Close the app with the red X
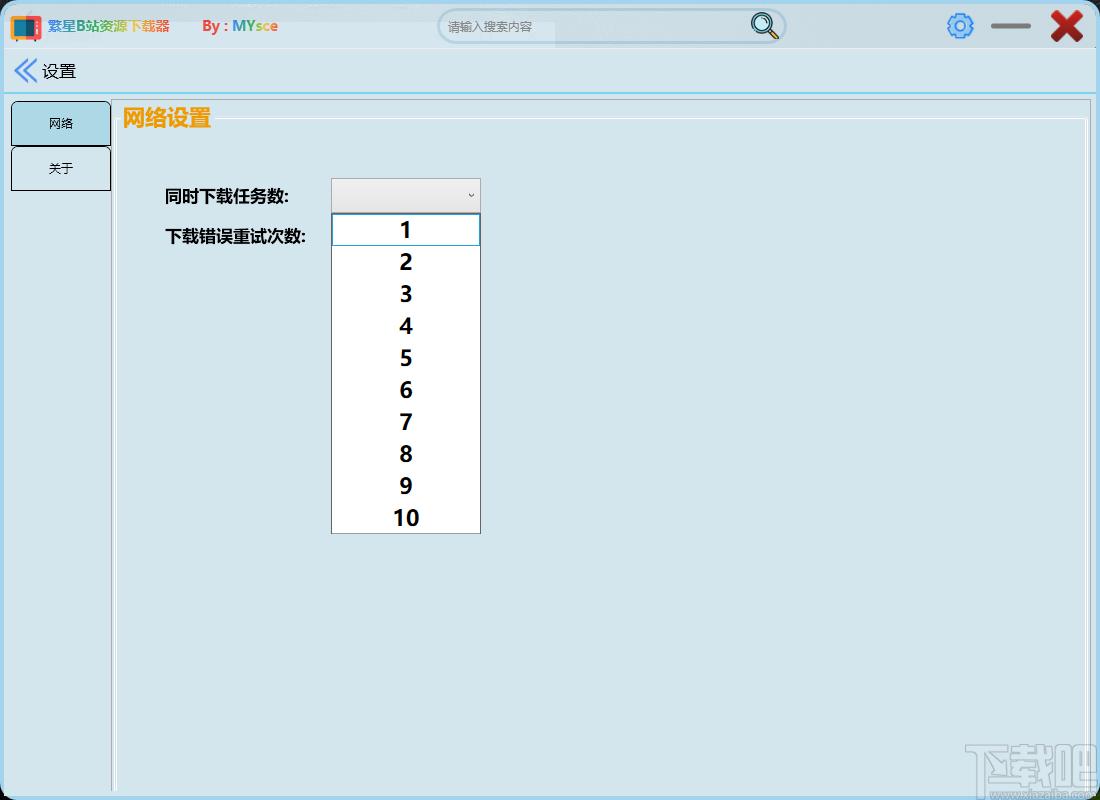The image size is (1100, 800). (x=1066, y=27)
